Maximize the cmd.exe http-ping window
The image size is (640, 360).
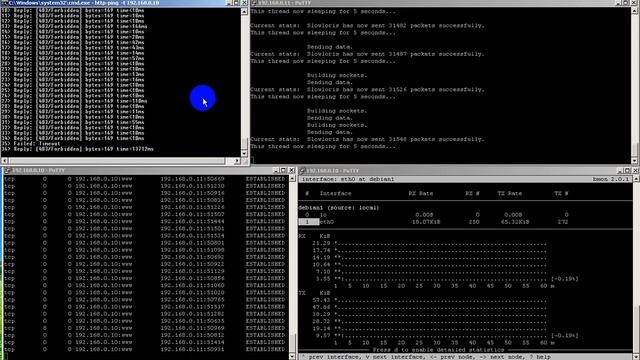point(236,2)
